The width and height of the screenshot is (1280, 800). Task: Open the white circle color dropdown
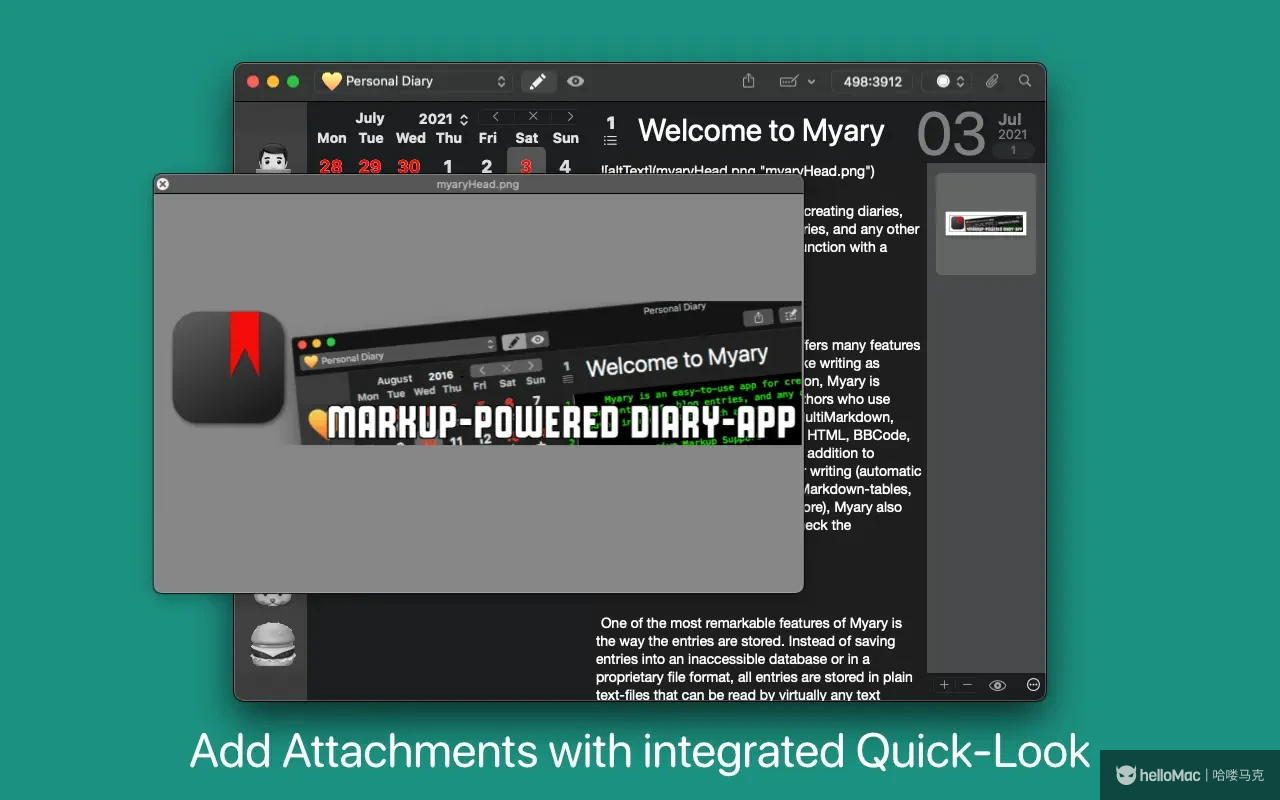[x=949, y=81]
